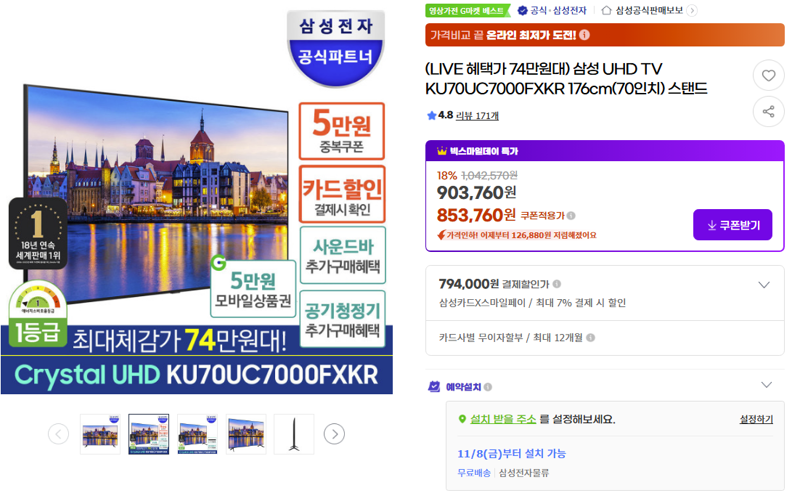Viewport: 800px width, 493px height.
Task: Select second highlighted product thumbnail
Action: (148, 434)
